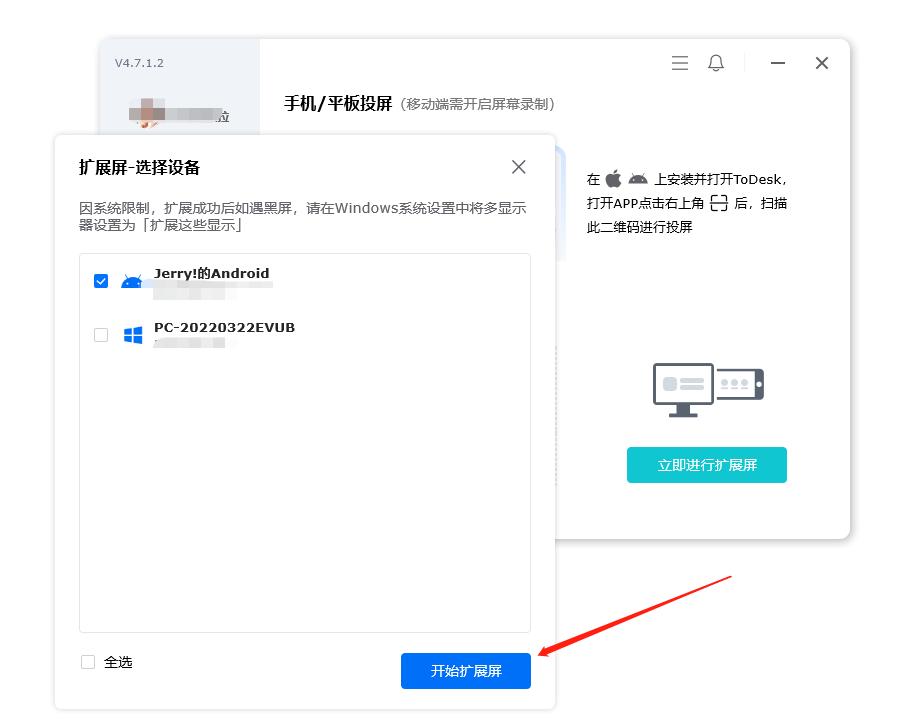Click the Windows logo beside PC-20220322EVUB
907x723 pixels.
[131, 334]
